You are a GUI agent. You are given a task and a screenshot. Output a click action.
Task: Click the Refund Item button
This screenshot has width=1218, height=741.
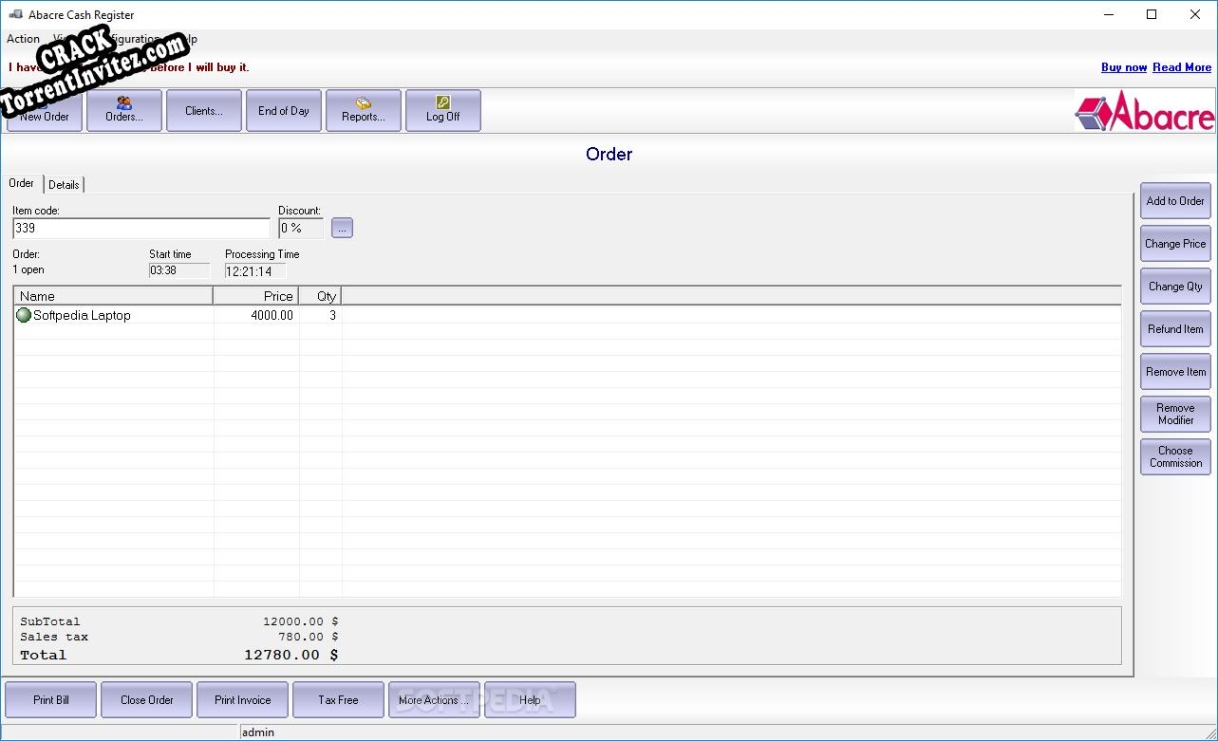point(1174,328)
